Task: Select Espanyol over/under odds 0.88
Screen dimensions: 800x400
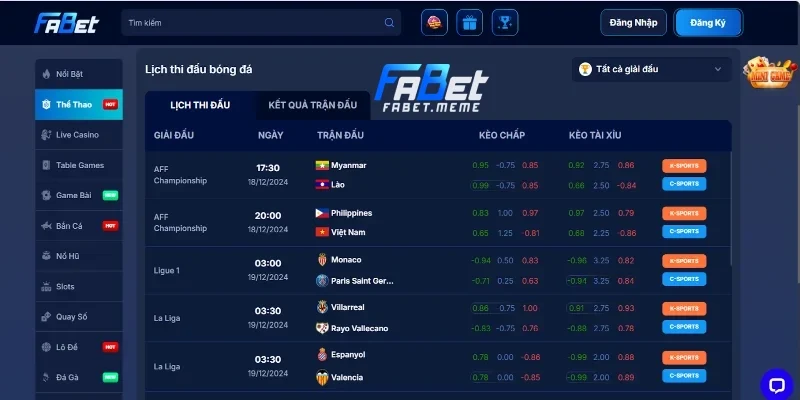Action: (626, 358)
